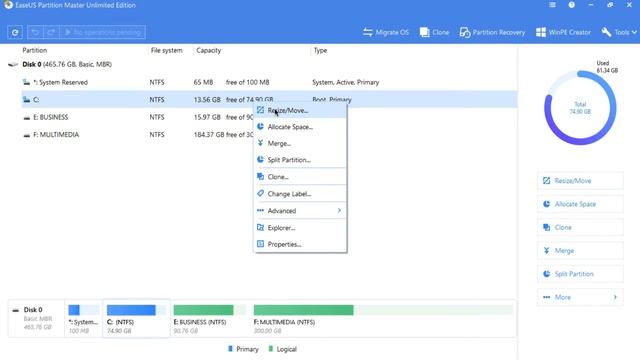Click the Capacity column header
Viewport: 640px width, 360px height.
tap(209, 50)
